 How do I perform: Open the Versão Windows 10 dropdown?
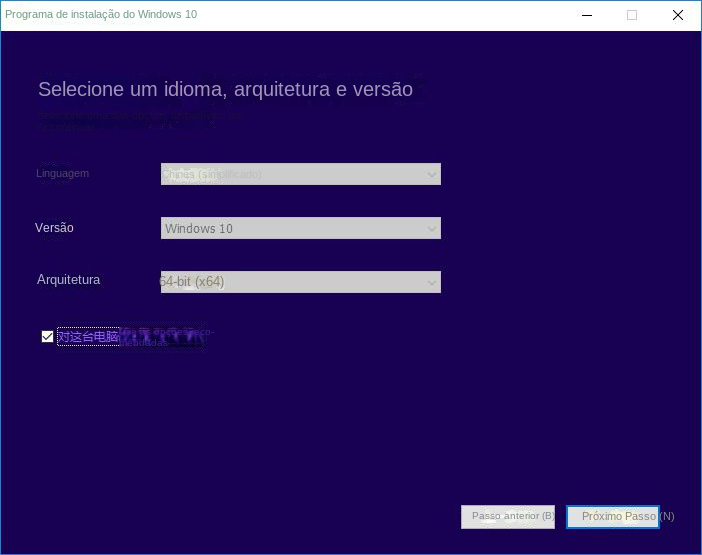pyautogui.click(x=300, y=228)
